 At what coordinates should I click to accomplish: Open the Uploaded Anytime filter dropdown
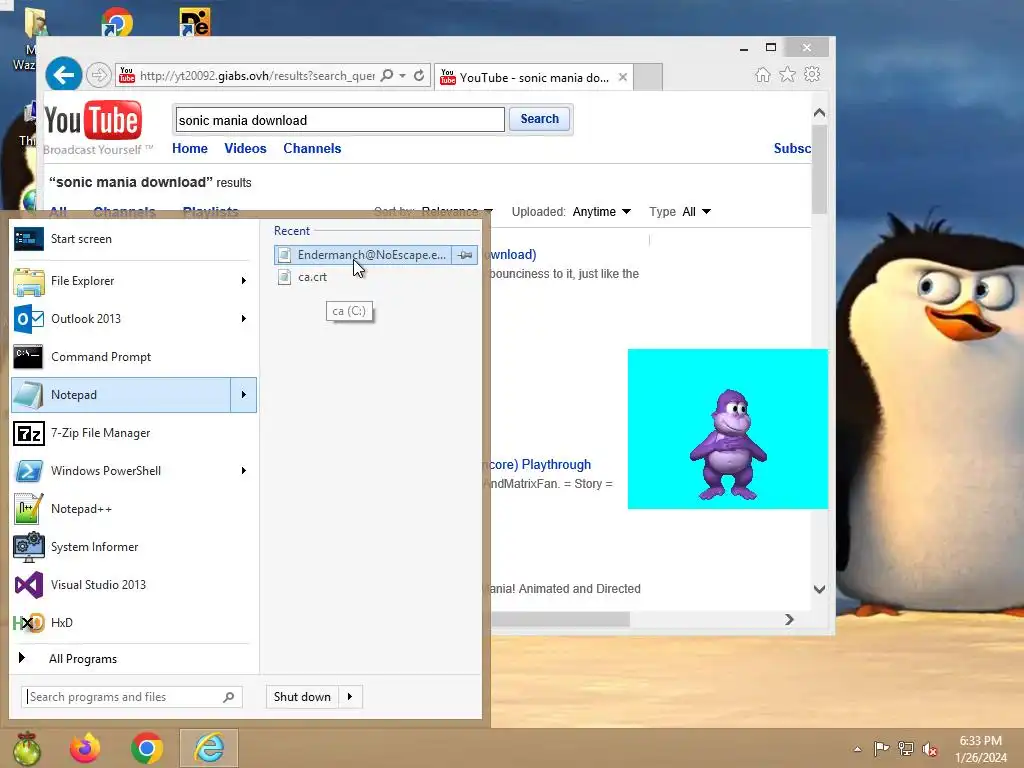(x=601, y=212)
